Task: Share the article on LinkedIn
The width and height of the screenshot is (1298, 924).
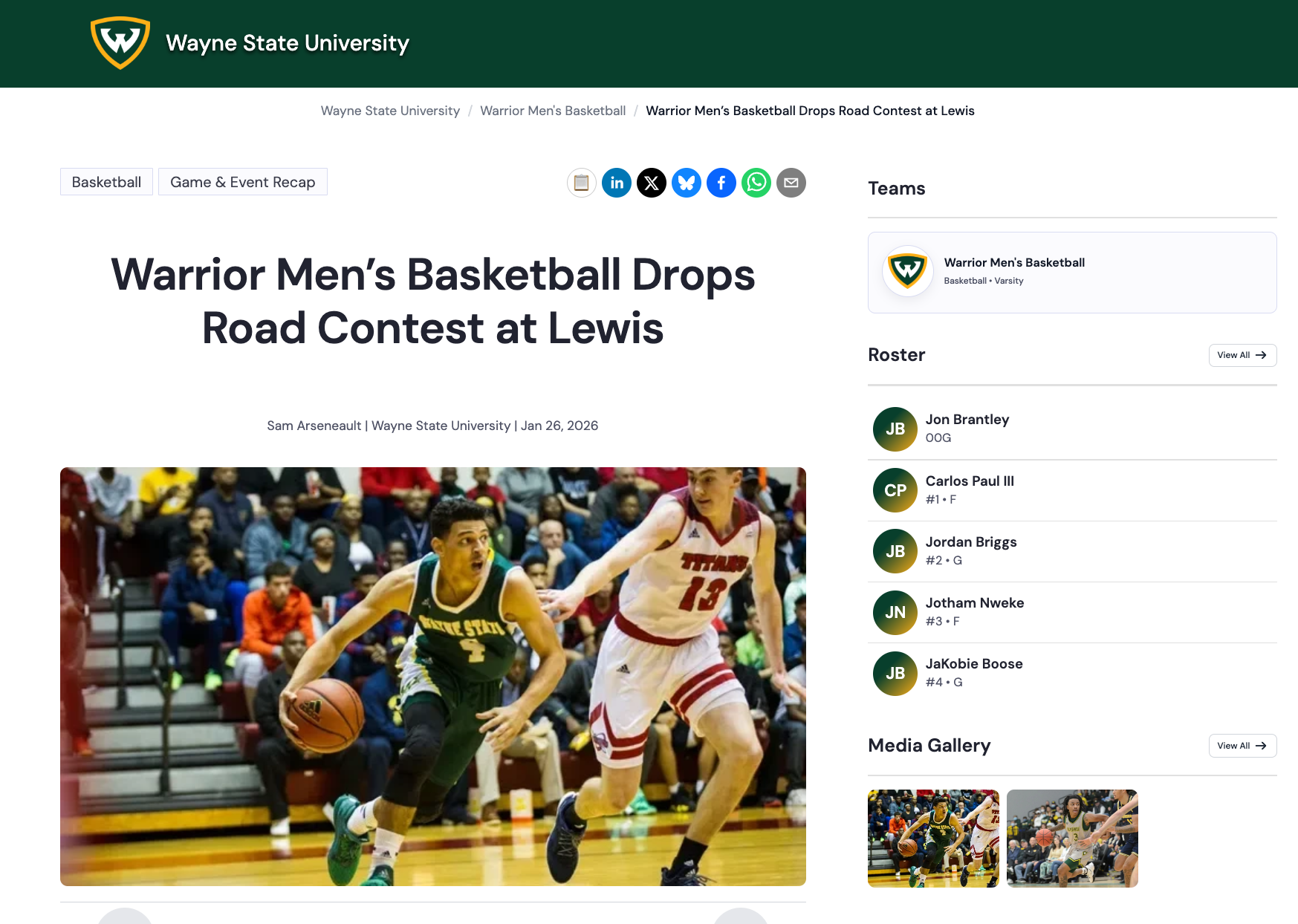Action: pyautogui.click(x=617, y=183)
